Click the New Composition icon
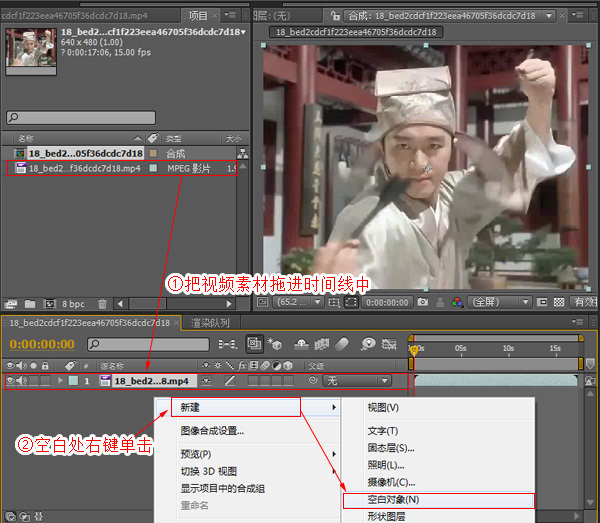This screenshot has height=523, width=600. pos(50,304)
